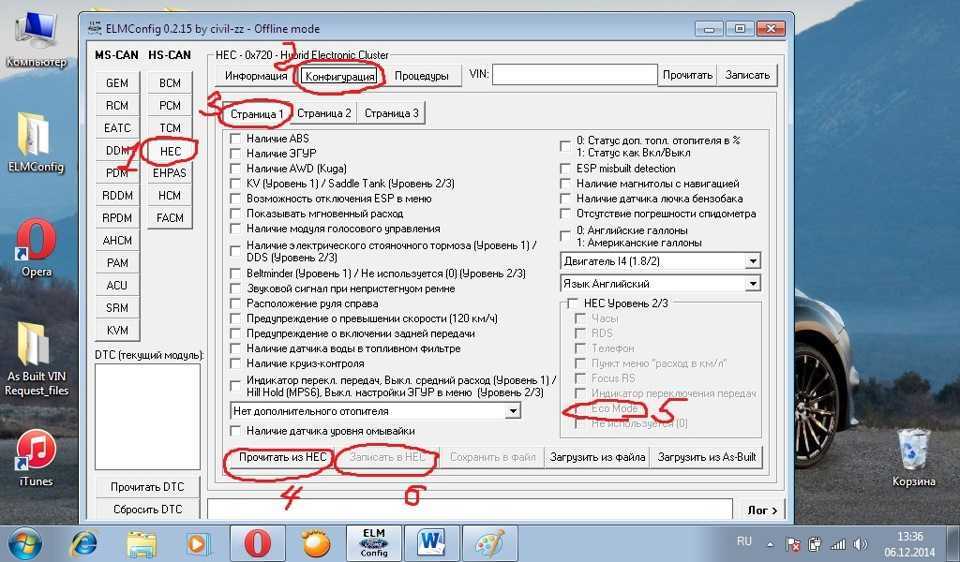The width and height of the screenshot is (960, 562).
Task: Click Сбросить DTC button
Action: coord(148,509)
